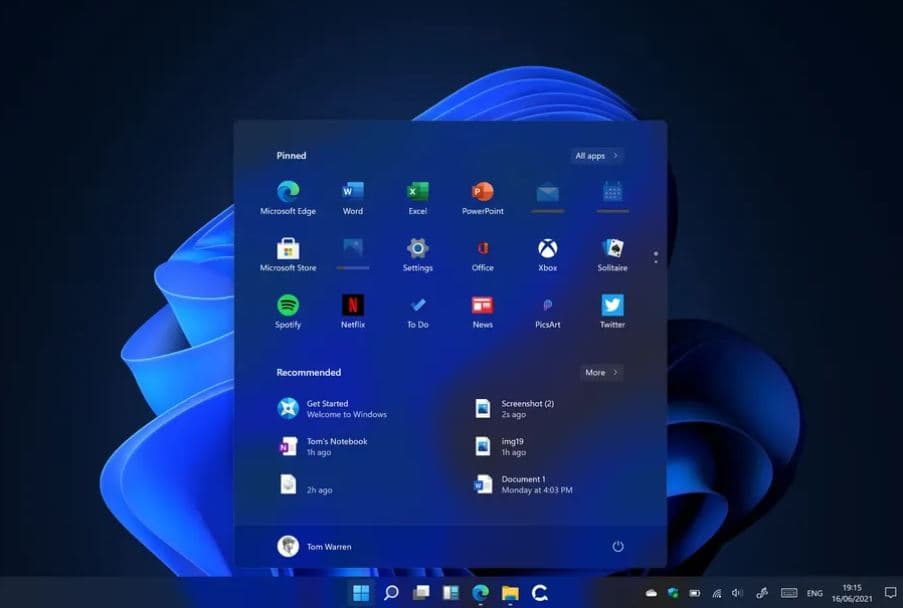Open the Windows Security shield tray icon
The height and width of the screenshot is (608, 903).
(673, 593)
